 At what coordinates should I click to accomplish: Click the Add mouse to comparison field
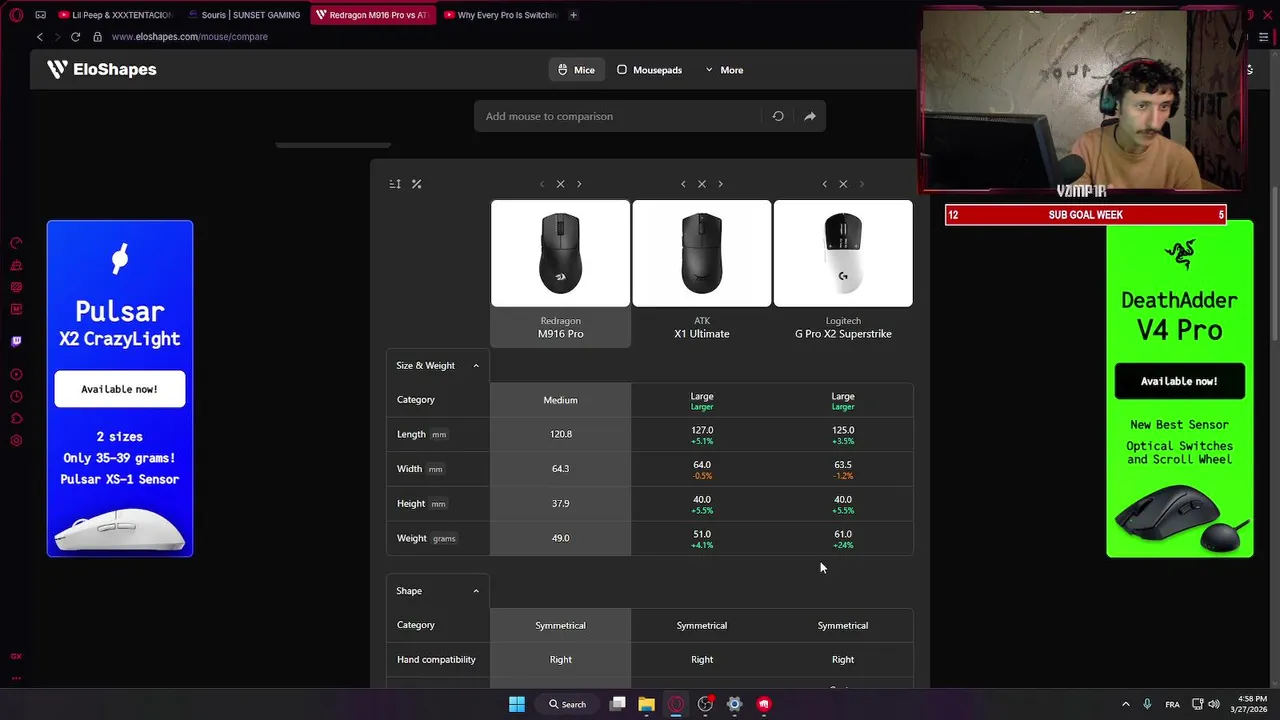[x=618, y=116]
